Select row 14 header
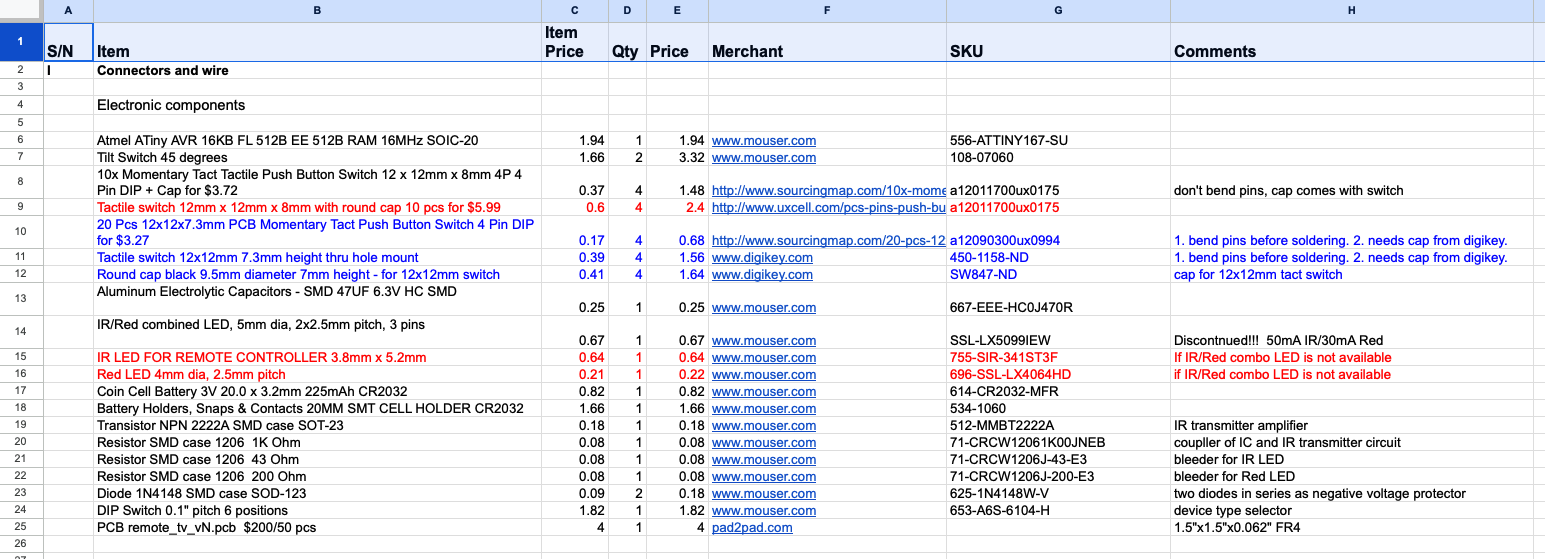The width and height of the screenshot is (1545, 559). 21,332
